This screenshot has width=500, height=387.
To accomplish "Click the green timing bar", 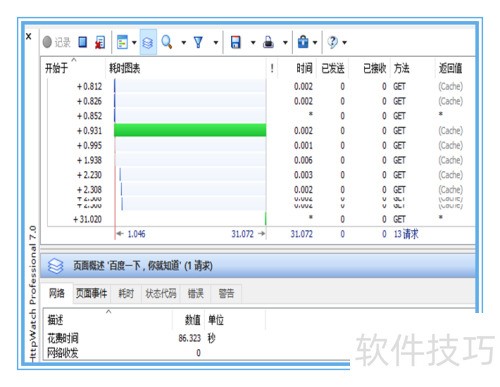I will [x=190, y=130].
